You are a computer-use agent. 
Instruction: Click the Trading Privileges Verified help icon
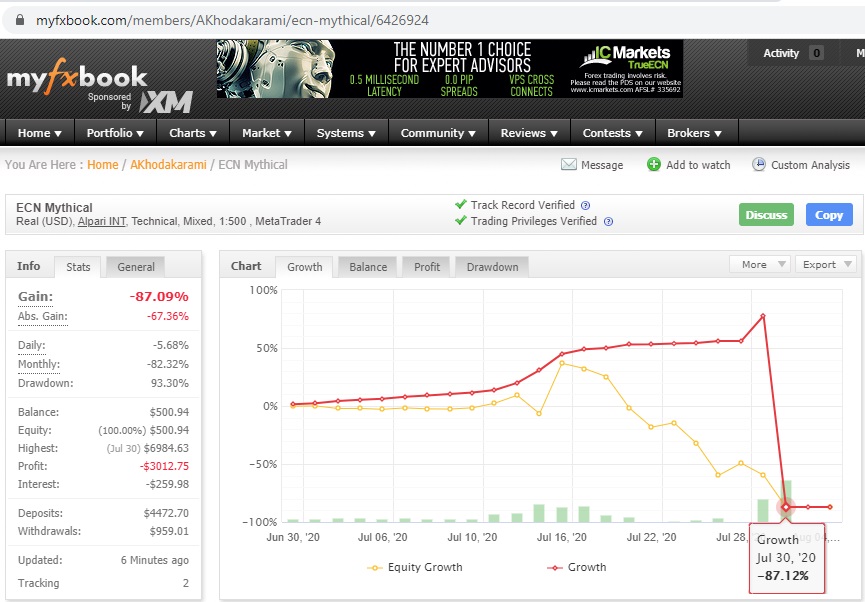tap(608, 221)
